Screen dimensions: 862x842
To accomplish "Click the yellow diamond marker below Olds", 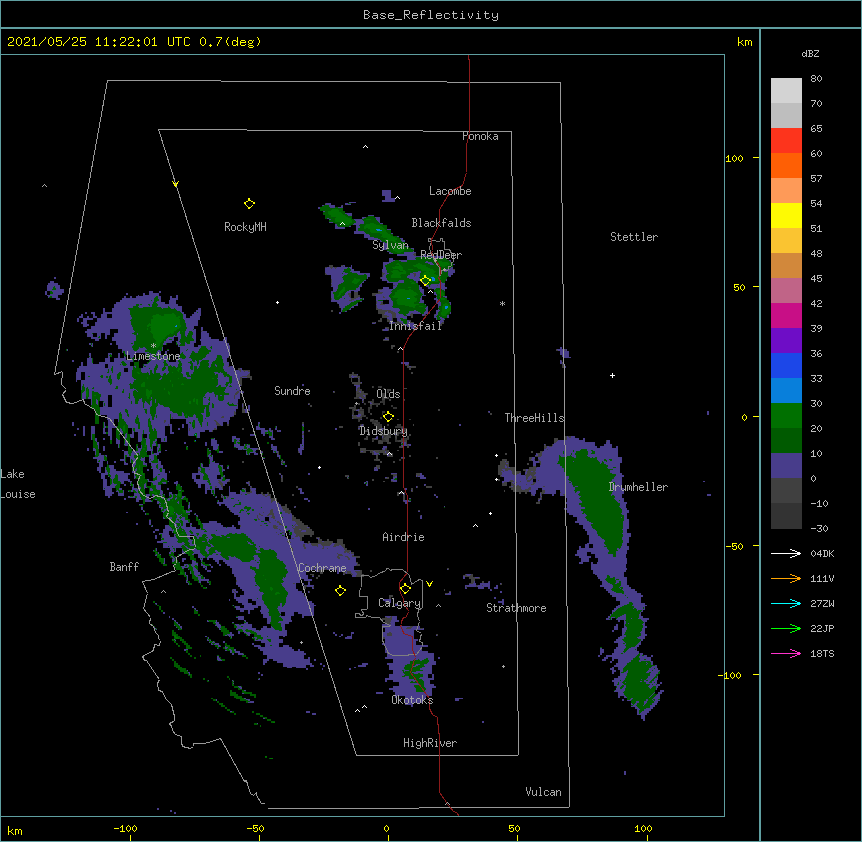I will coord(388,417).
